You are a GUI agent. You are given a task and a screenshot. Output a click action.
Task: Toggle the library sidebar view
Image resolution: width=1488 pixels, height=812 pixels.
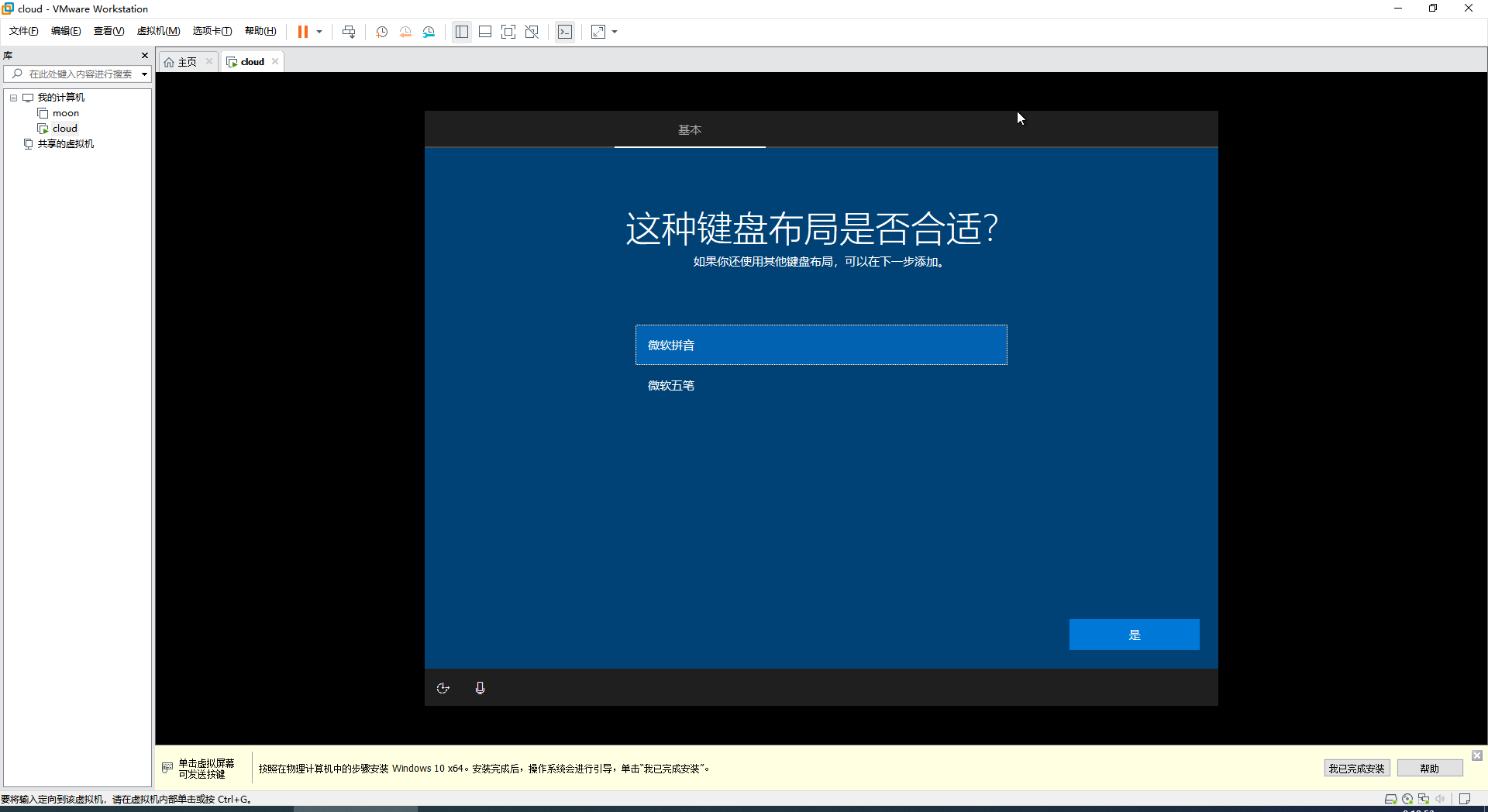tap(462, 32)
